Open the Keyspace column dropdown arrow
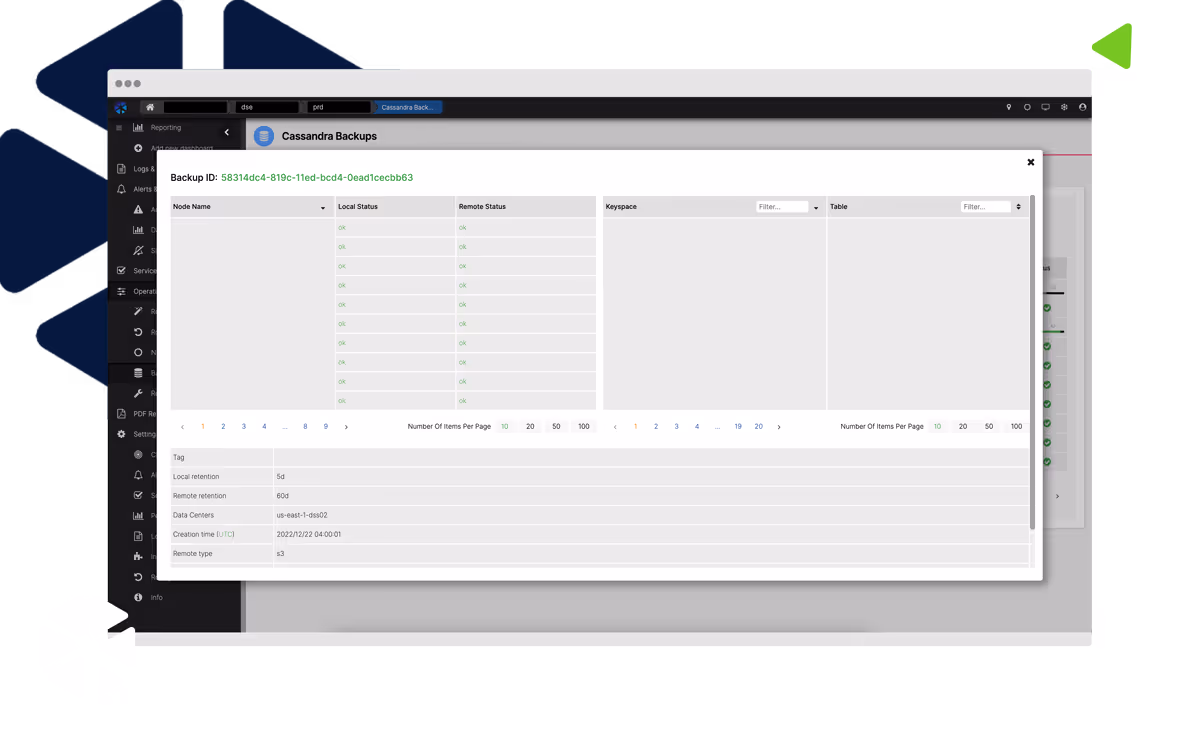The image size is (1200, 743). pyautogui.click(x=816, y=208)
